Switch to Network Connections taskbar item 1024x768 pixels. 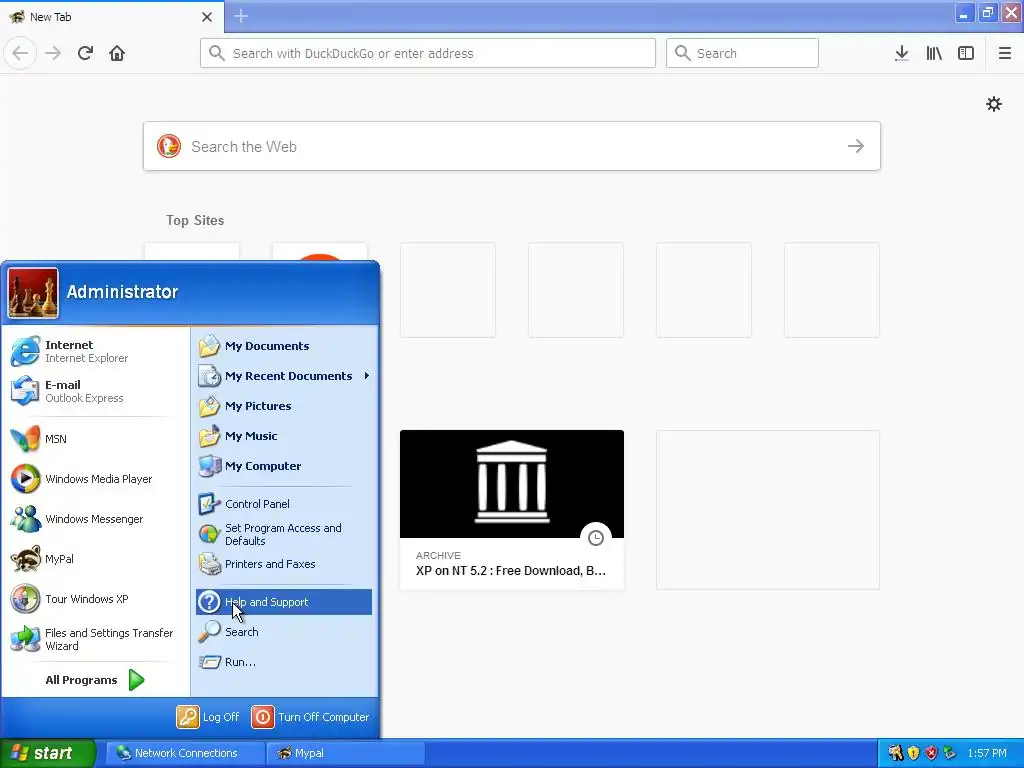point(185,753)
